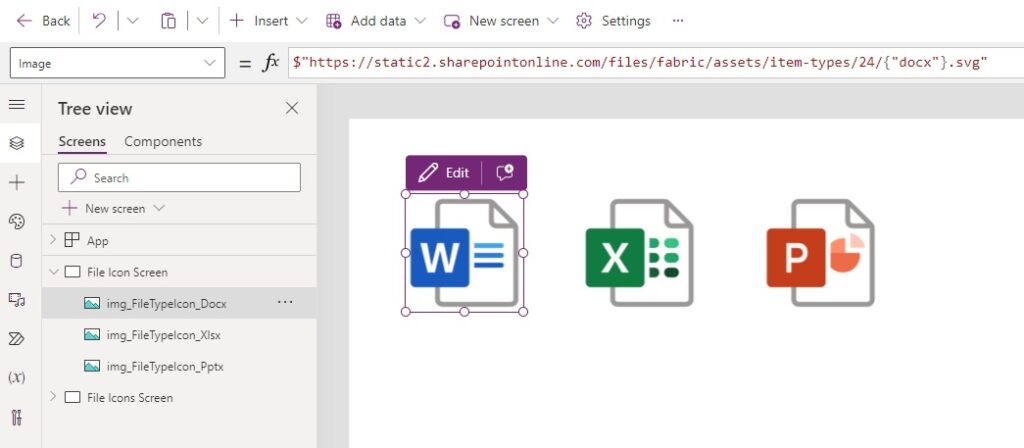
Task: Expand the File Icons Screen node
Action: point(54,397)
